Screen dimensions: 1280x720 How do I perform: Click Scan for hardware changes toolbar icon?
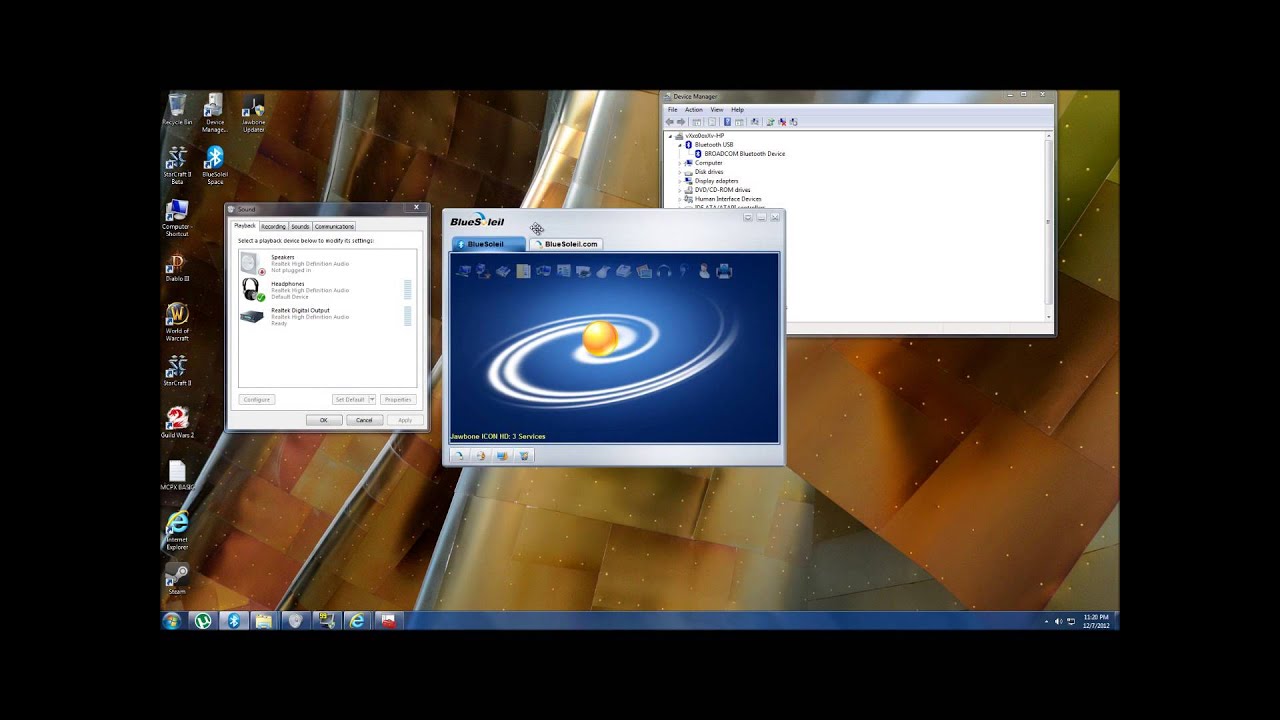[x=754, y=122]
